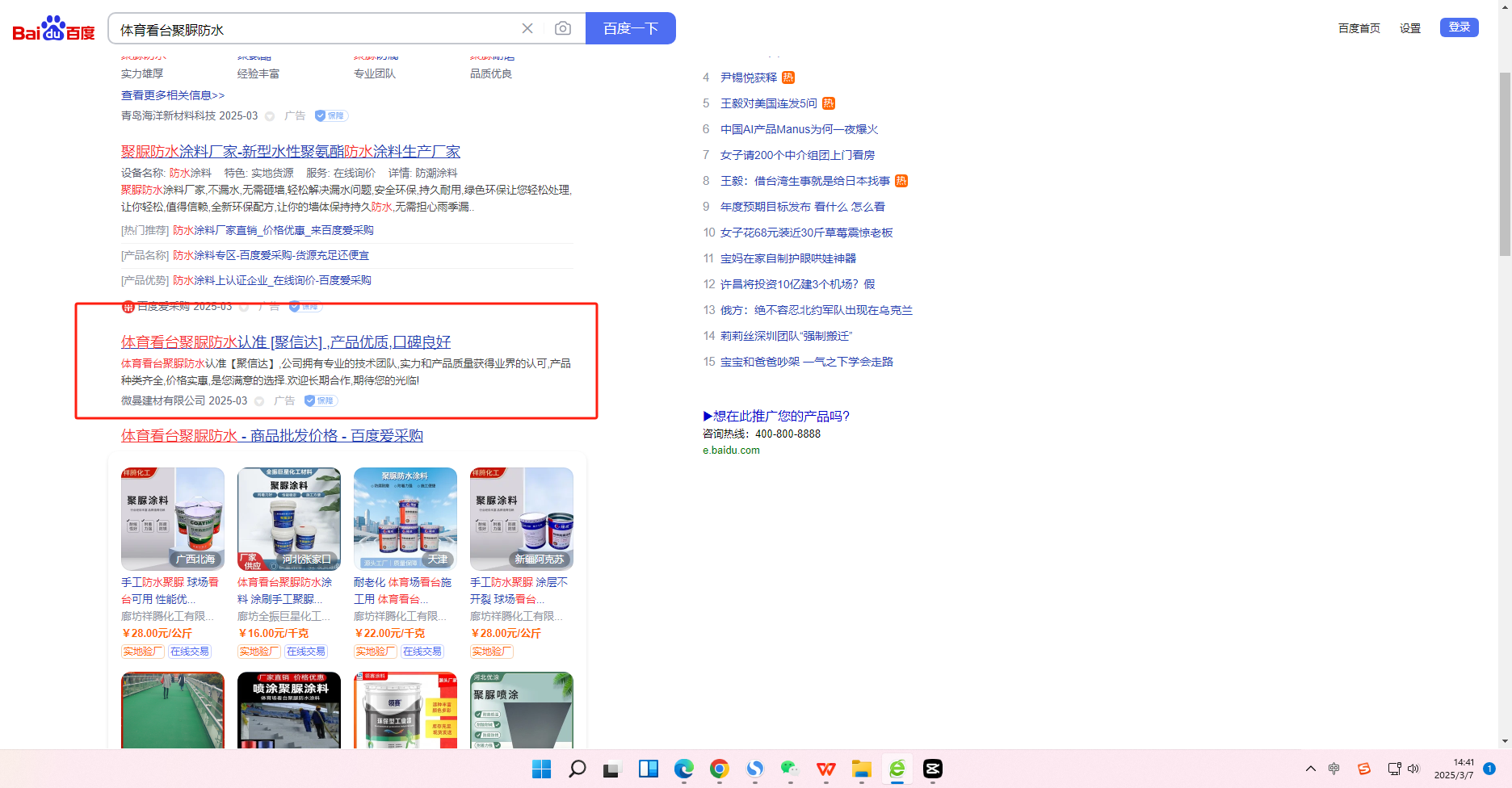Open WPS Office from the taskbar
Viewport: 1512px width, 788px height.
click(826, 769)
